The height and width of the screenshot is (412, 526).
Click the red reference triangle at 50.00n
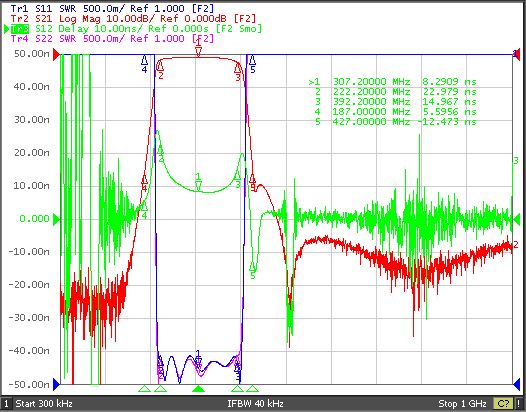point(56,54)
